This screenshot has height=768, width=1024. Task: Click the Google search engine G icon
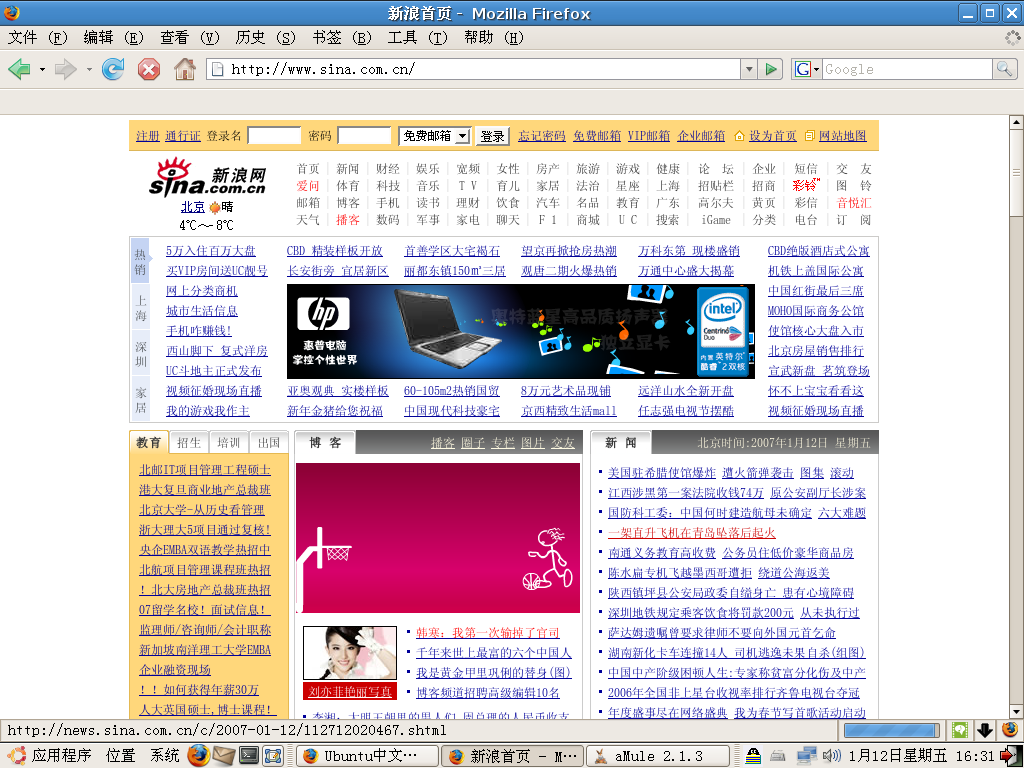point(803,69)
